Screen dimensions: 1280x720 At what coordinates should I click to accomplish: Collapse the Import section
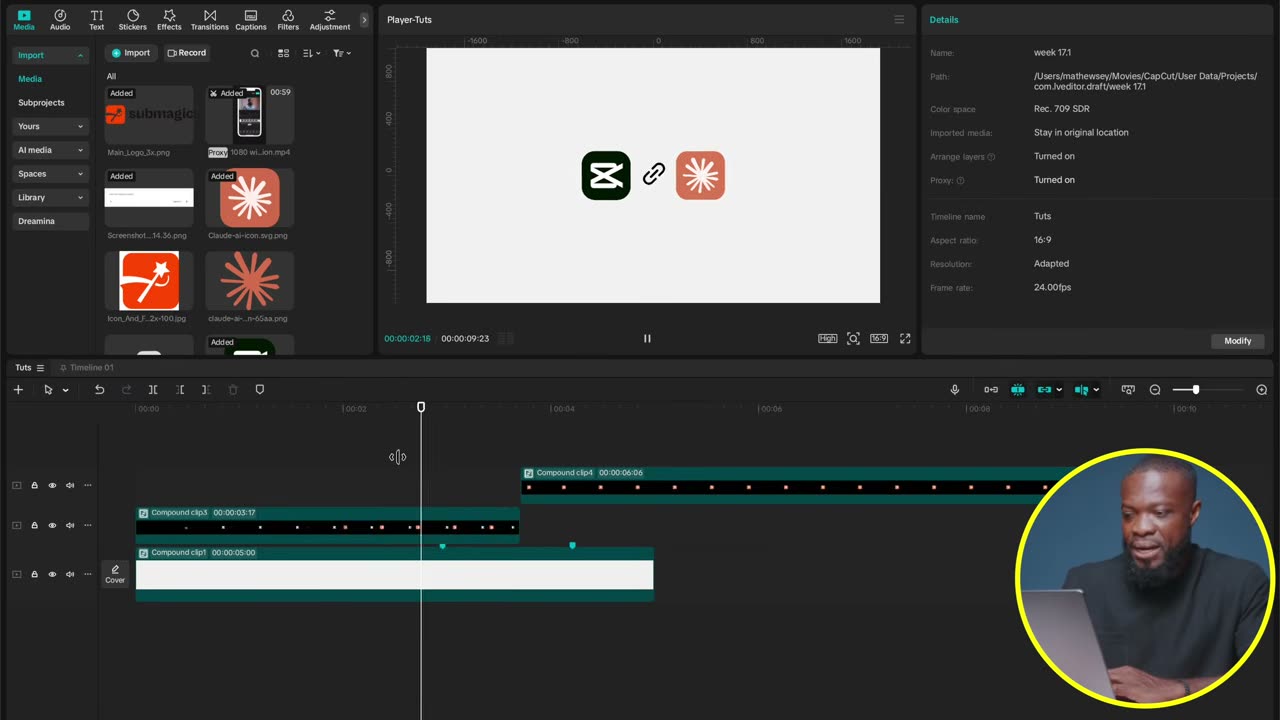click(x=50, y=55)
